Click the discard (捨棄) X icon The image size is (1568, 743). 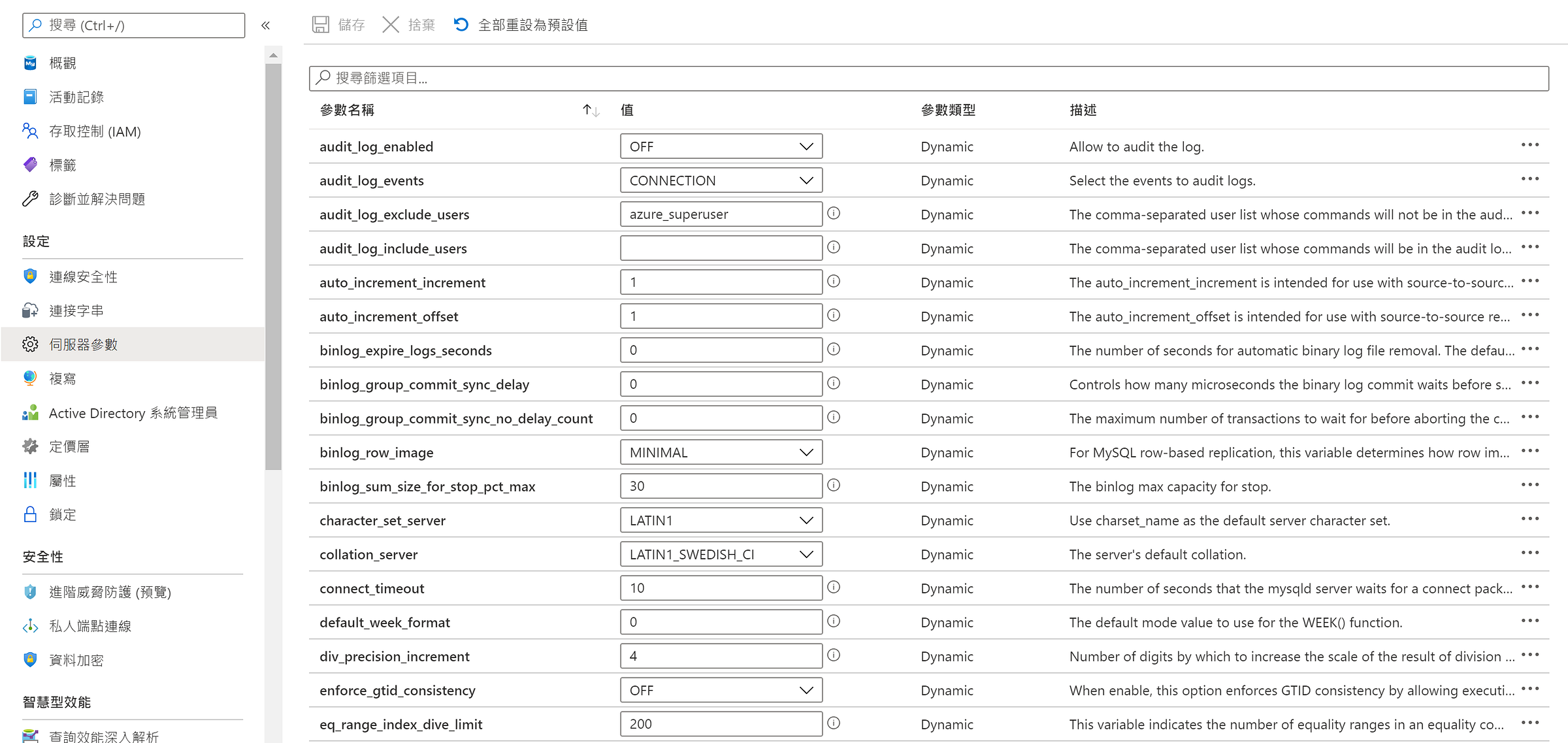click(x=391, y=25)
